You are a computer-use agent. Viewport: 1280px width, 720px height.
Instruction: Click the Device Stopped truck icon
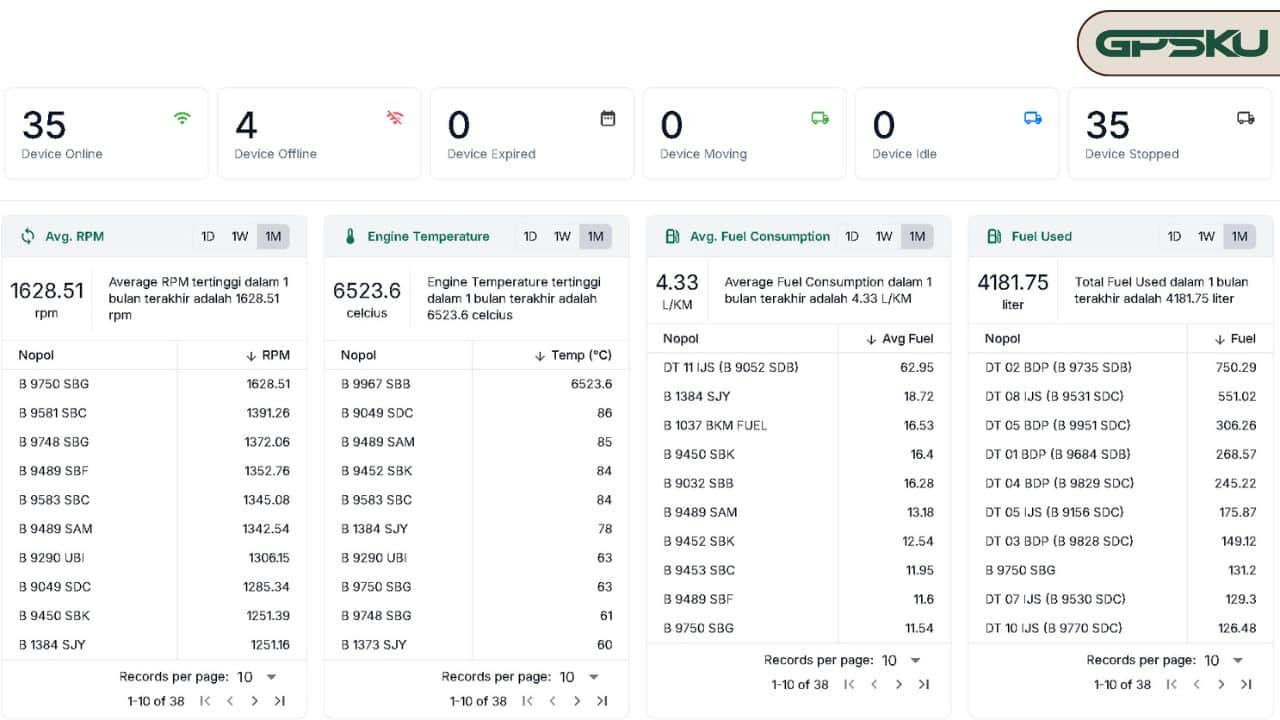1245,118
